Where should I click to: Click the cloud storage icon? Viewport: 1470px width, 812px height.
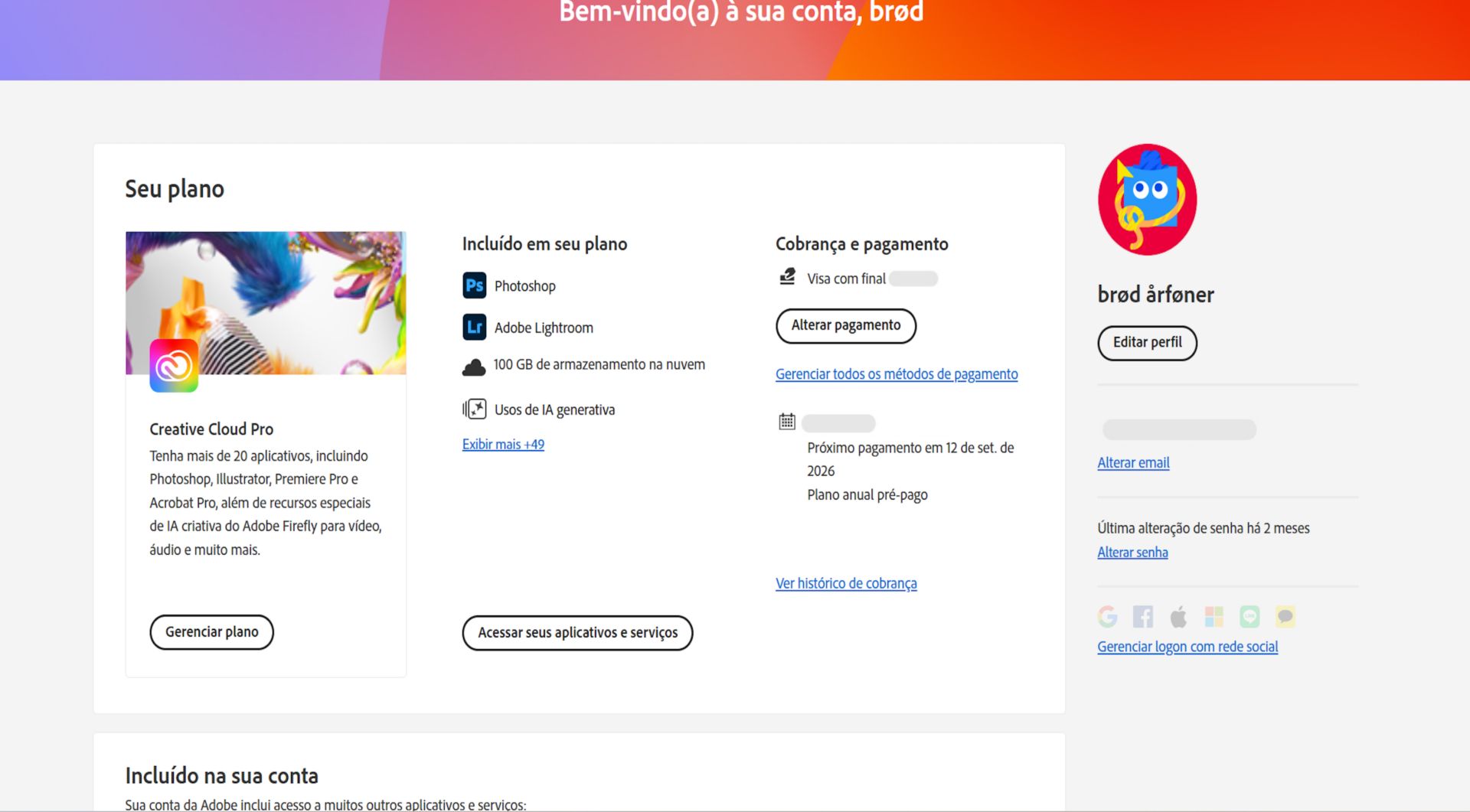tap(475, 367)
